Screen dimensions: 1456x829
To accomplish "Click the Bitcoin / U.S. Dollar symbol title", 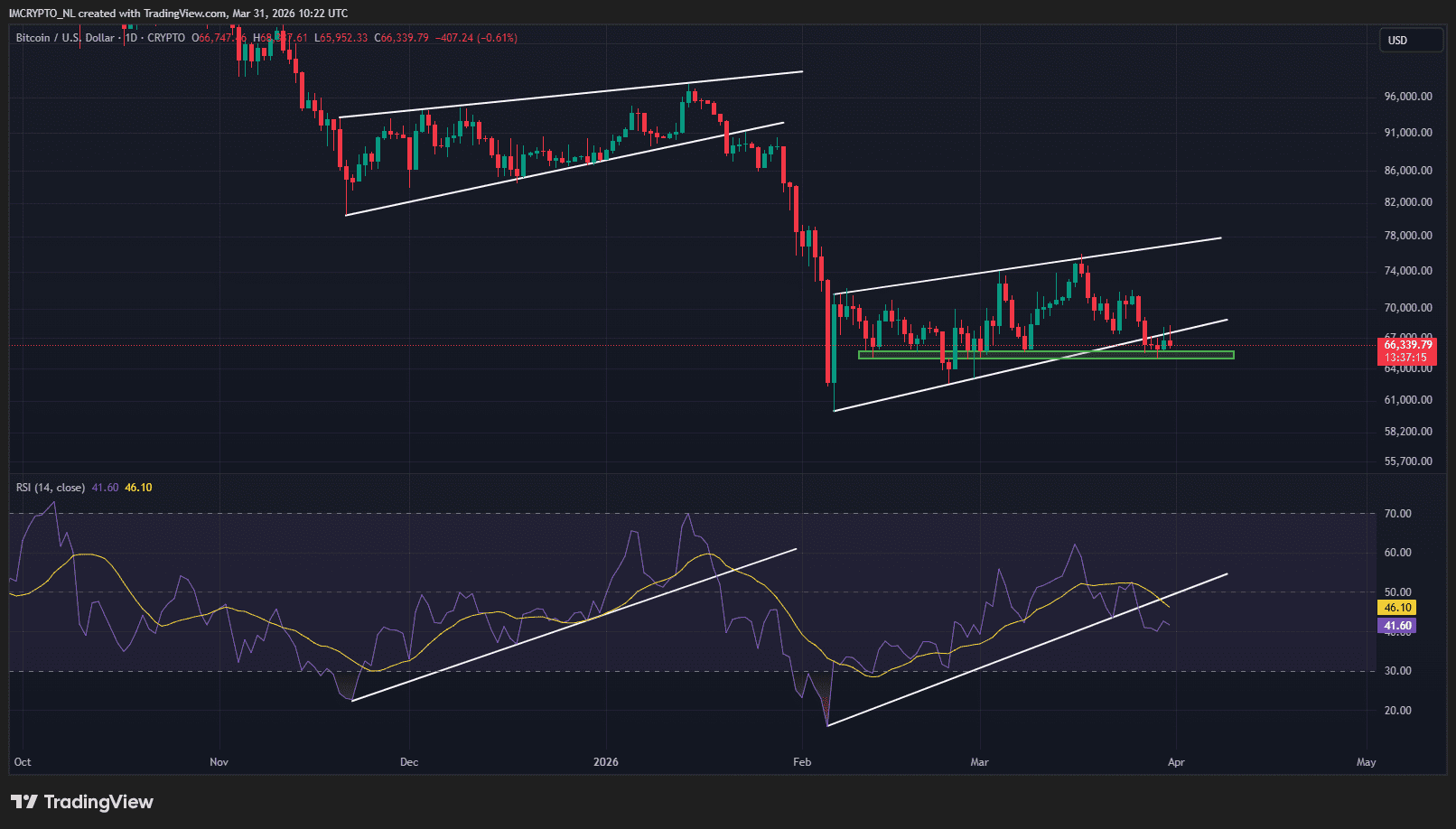I will [65, 38].
